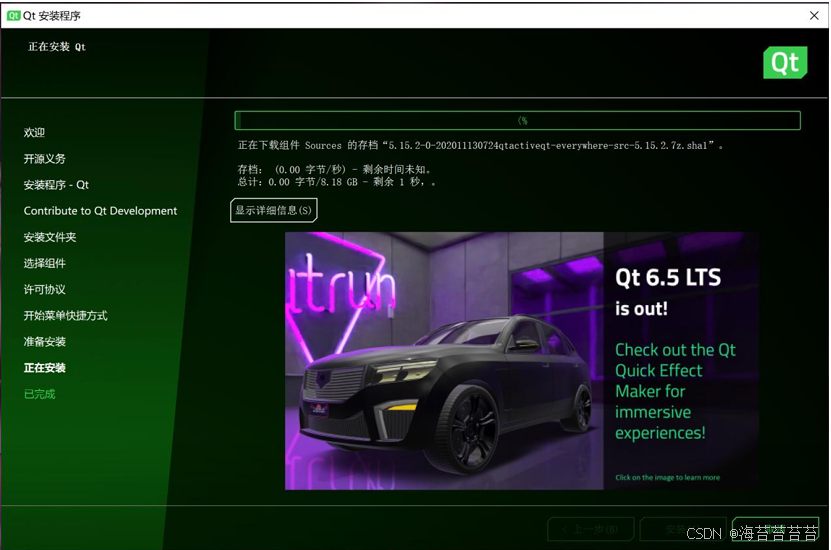Click 'Click on the image to learn more' text
The image size is (831, 550).
pos(668,477)
